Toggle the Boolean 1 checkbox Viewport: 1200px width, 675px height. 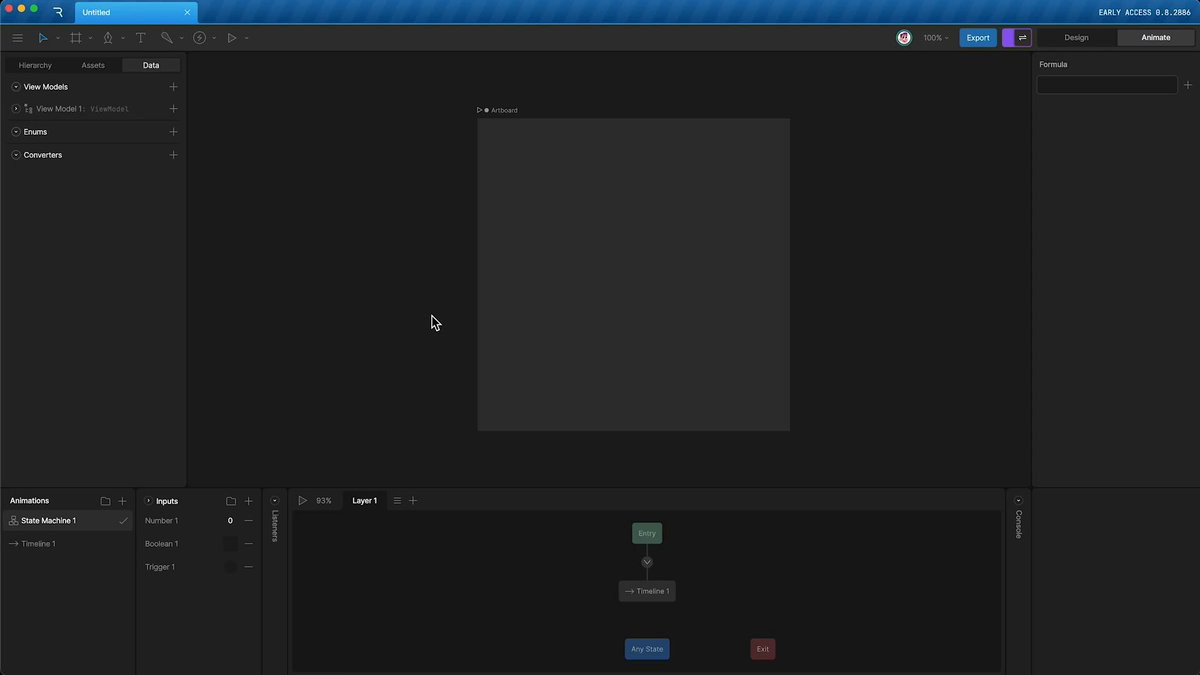230,544
